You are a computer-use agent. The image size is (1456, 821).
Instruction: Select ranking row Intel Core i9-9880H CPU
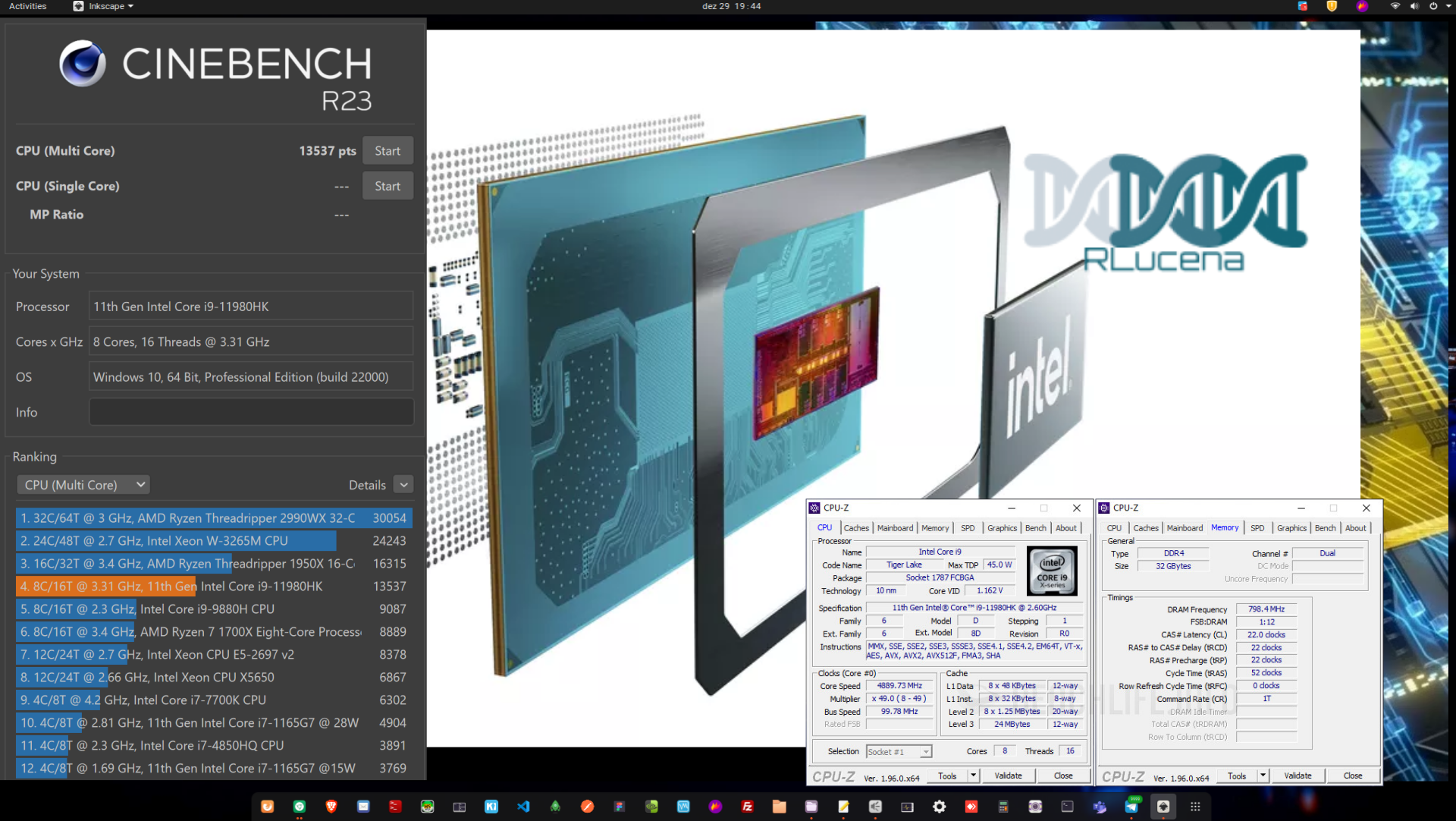point(214,609)
